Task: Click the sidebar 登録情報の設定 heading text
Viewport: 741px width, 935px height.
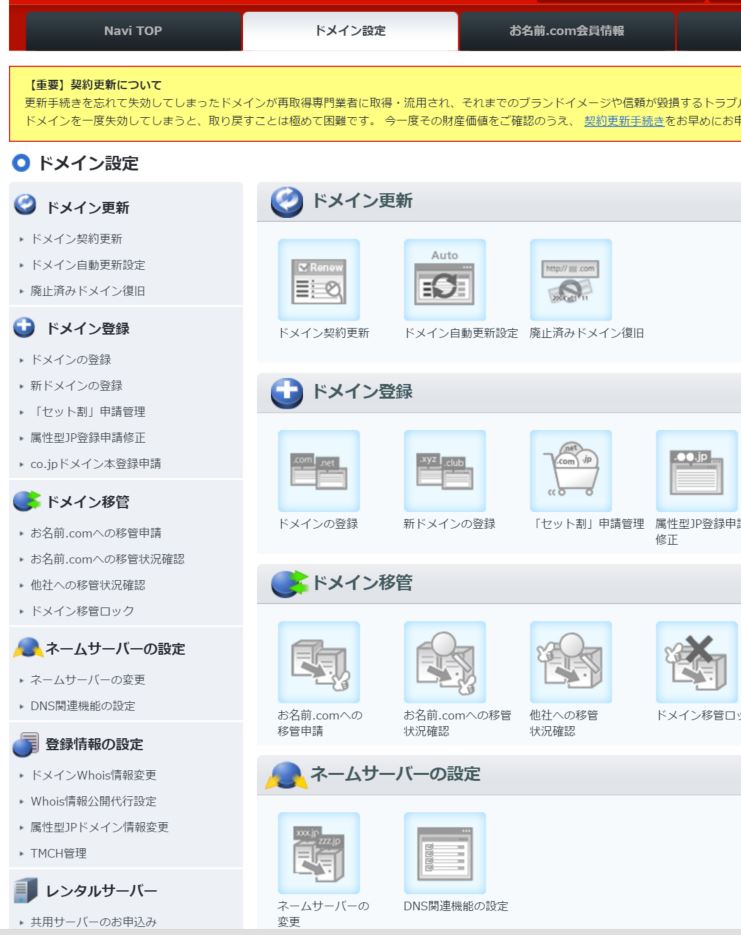Action: coord(94,744)
